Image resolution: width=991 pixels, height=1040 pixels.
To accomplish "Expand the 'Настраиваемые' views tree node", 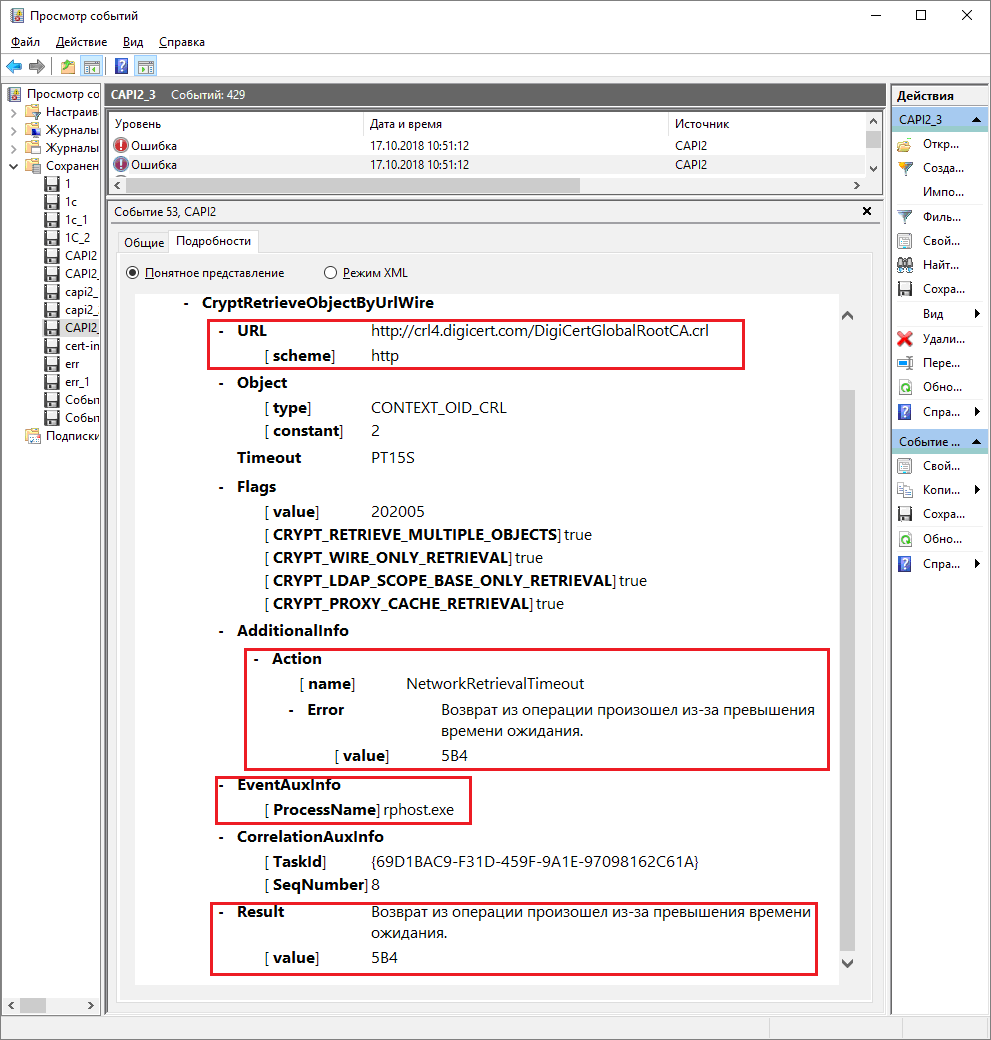I will 14,112.
